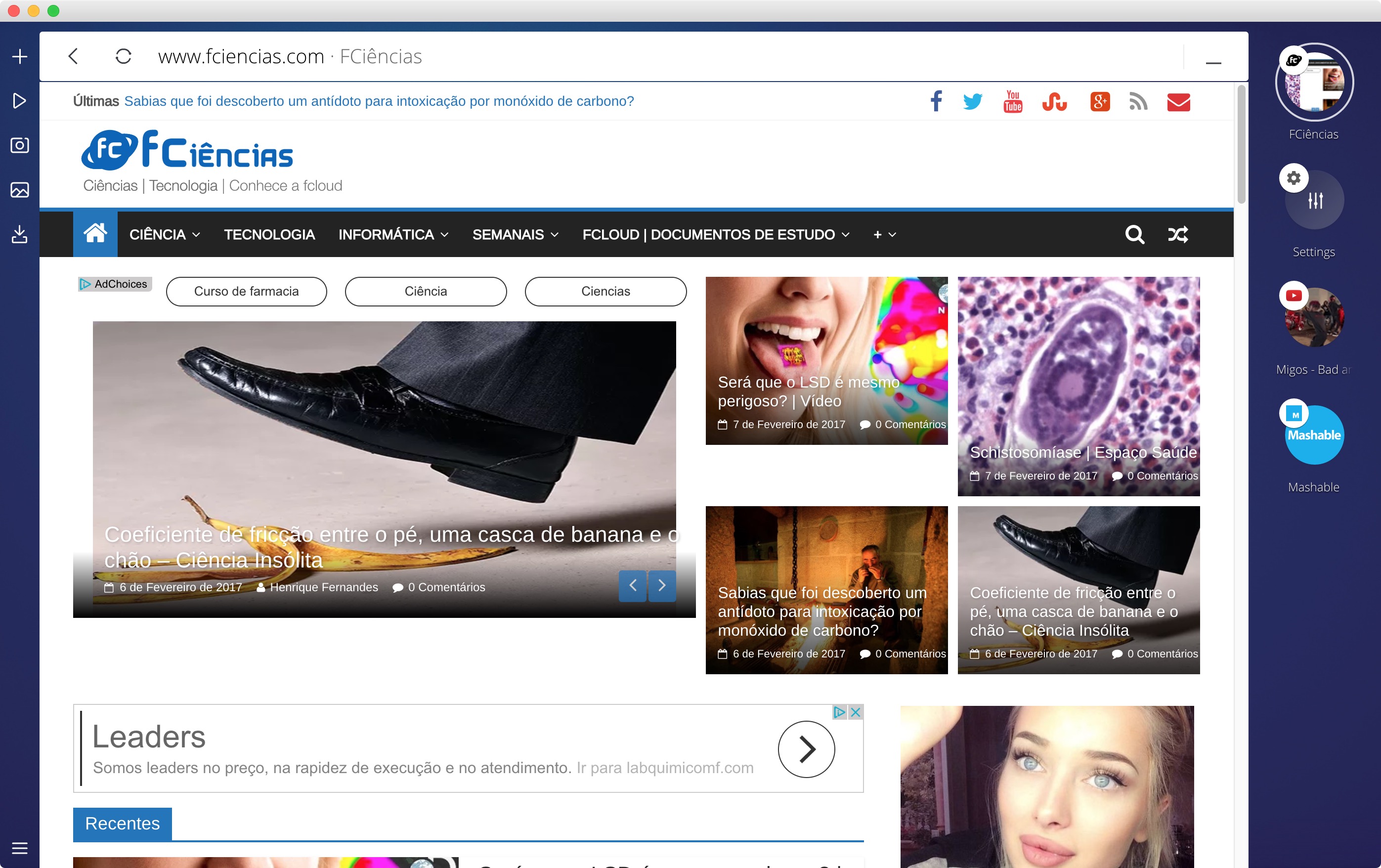Open the FCiências Facebook page icon
This screenshot has width=1381, height=868.
point(936,101)
